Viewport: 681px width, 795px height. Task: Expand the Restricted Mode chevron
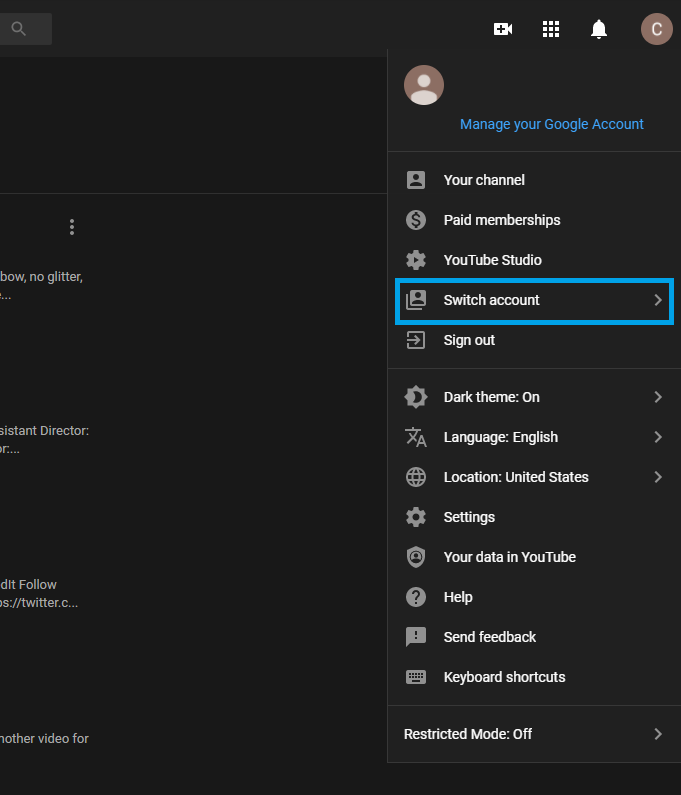[x=658, y=734]
